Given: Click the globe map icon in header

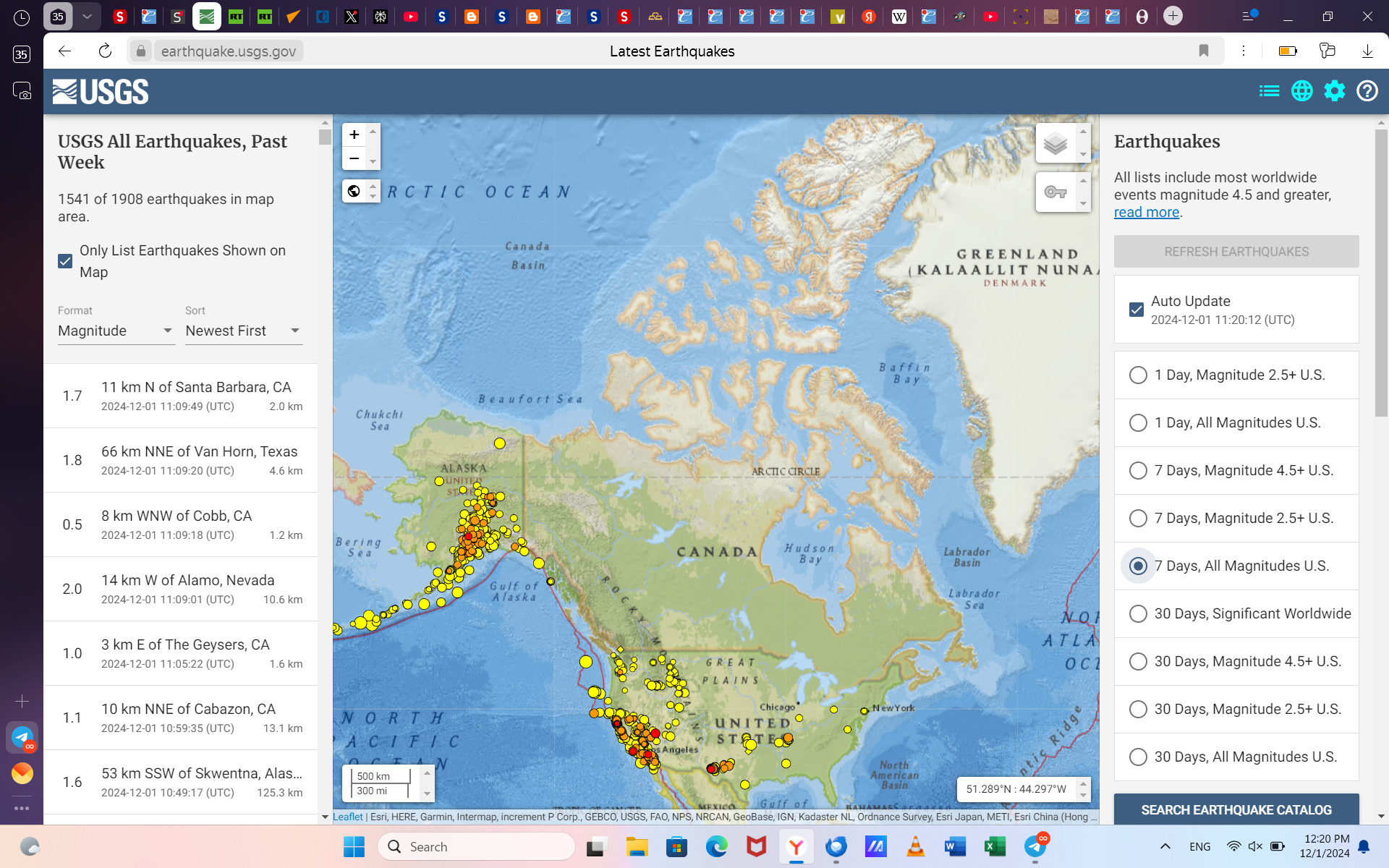Looking at the screenshot, I should click(1301, 91).
